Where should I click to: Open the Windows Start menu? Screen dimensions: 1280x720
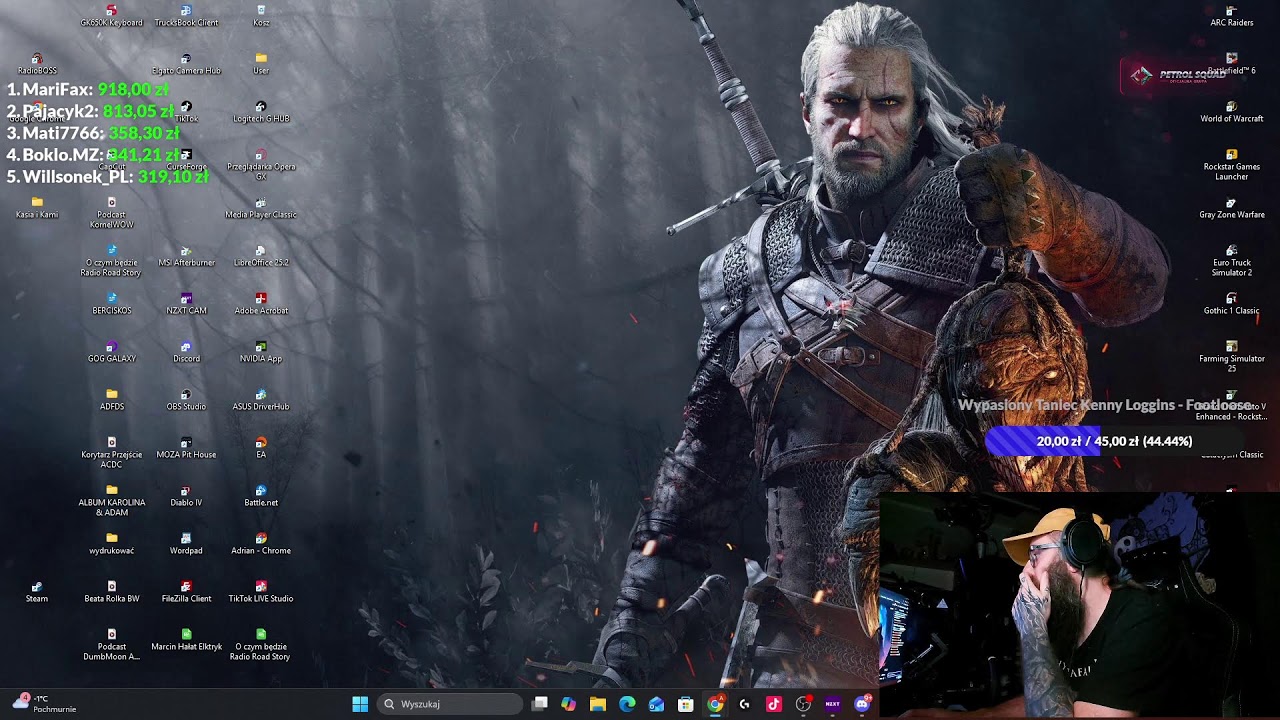tap(360, 704)
